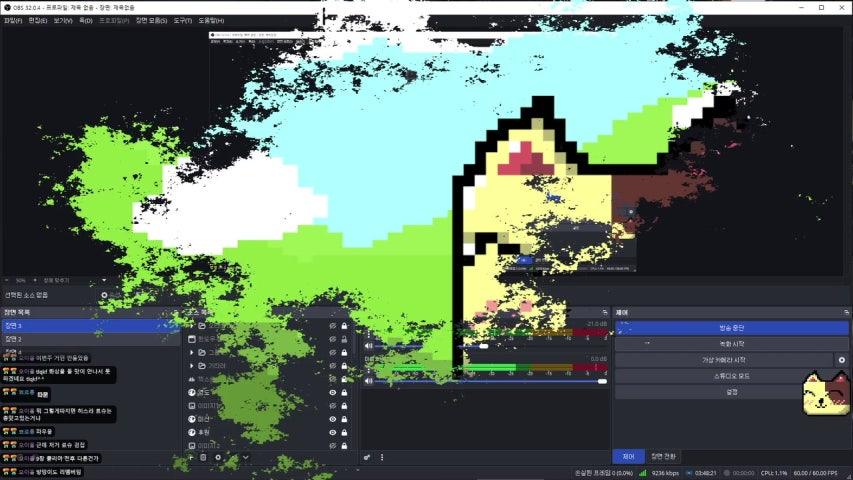Pop out the audio mixer dock
Image resolution: width=853 pixels, height=480 pixels.
pyautogui.click(x=605, y=312)
